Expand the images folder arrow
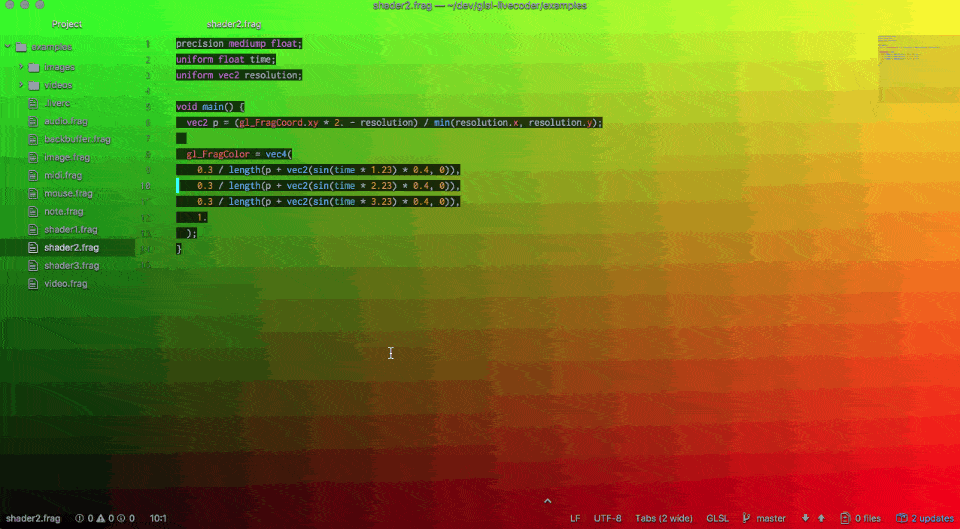This screenshot has width=960, height=529. click(21, 67)
